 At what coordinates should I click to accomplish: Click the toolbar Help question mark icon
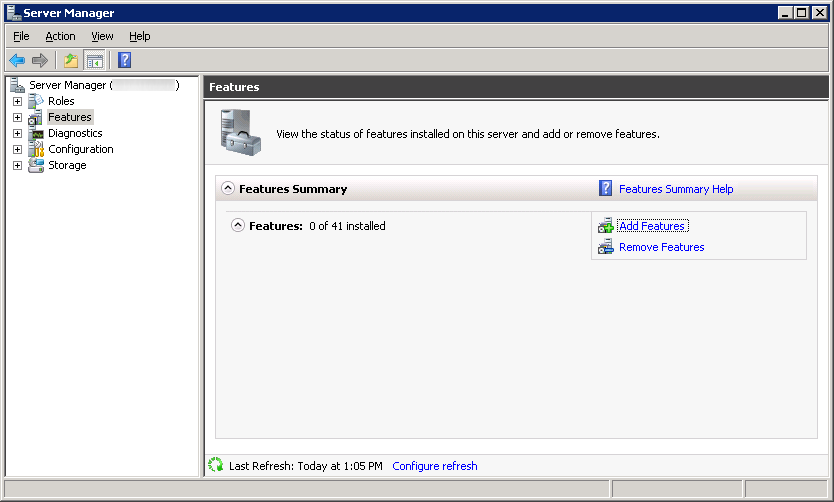click(124, 60)
